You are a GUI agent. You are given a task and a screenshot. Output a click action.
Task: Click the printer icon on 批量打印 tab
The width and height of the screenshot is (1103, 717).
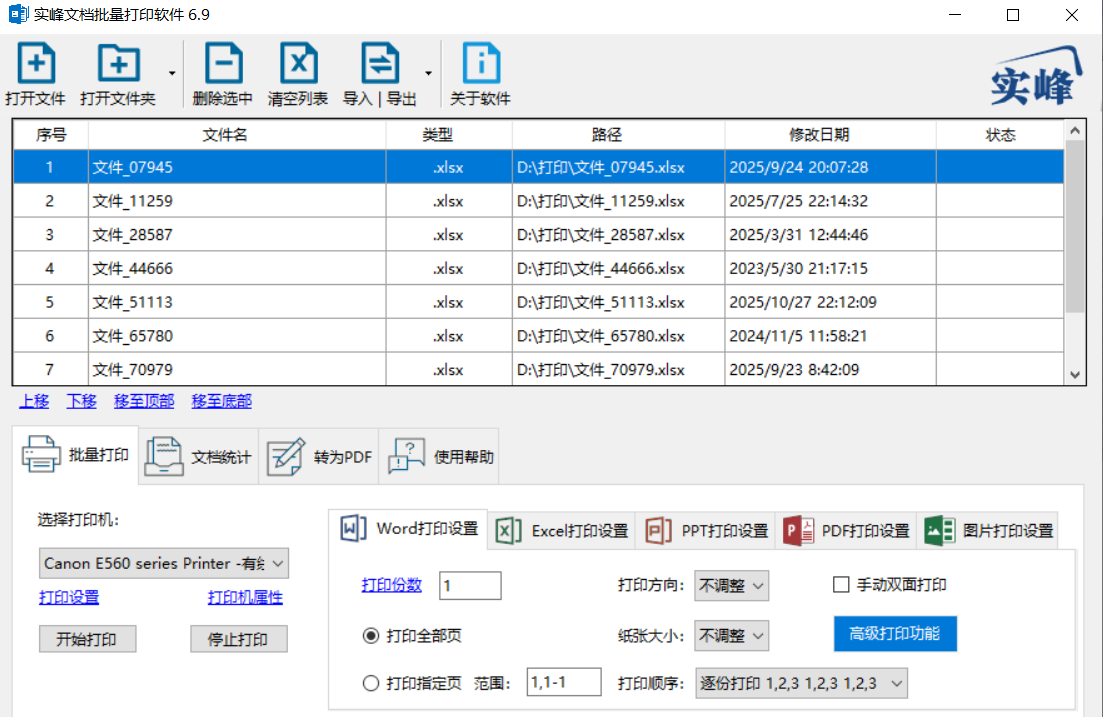point(41,454)
